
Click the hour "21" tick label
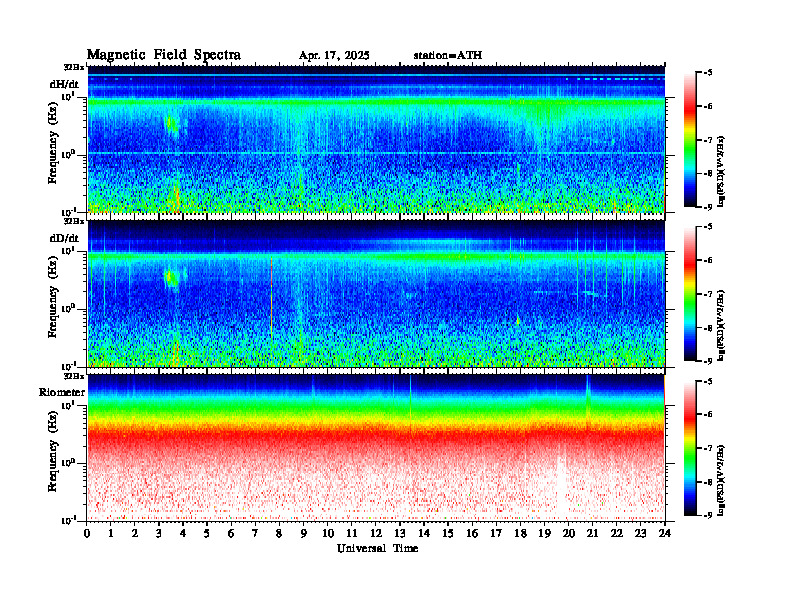(x=592, y=533)
